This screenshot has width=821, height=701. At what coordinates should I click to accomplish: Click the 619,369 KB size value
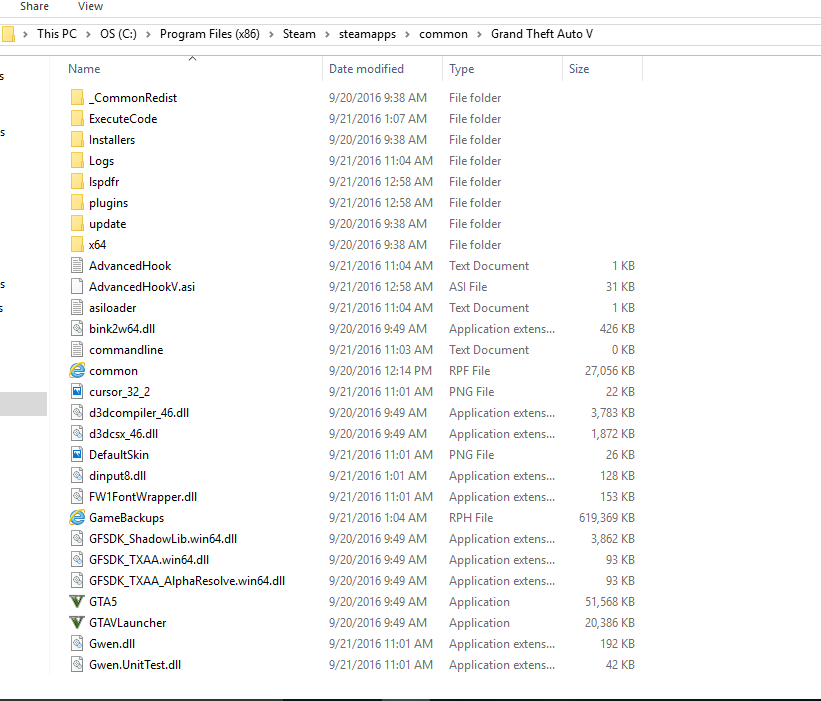tap(607, 518)
